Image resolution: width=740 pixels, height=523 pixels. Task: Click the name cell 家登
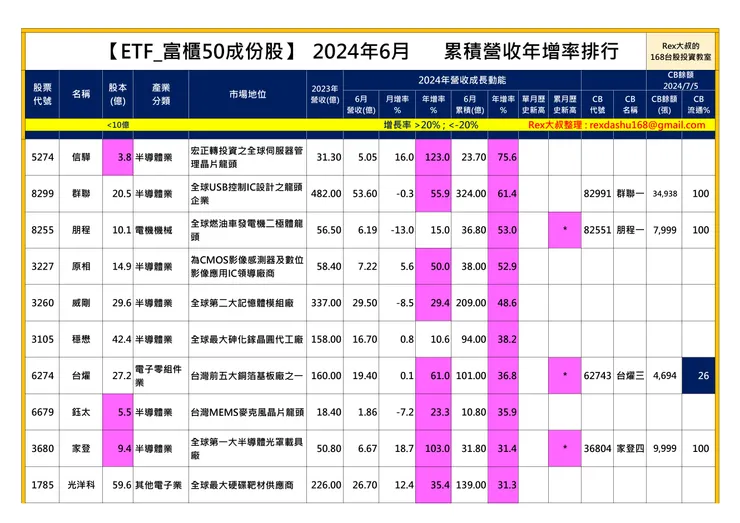pyautogui.click(x=81, y=448)
